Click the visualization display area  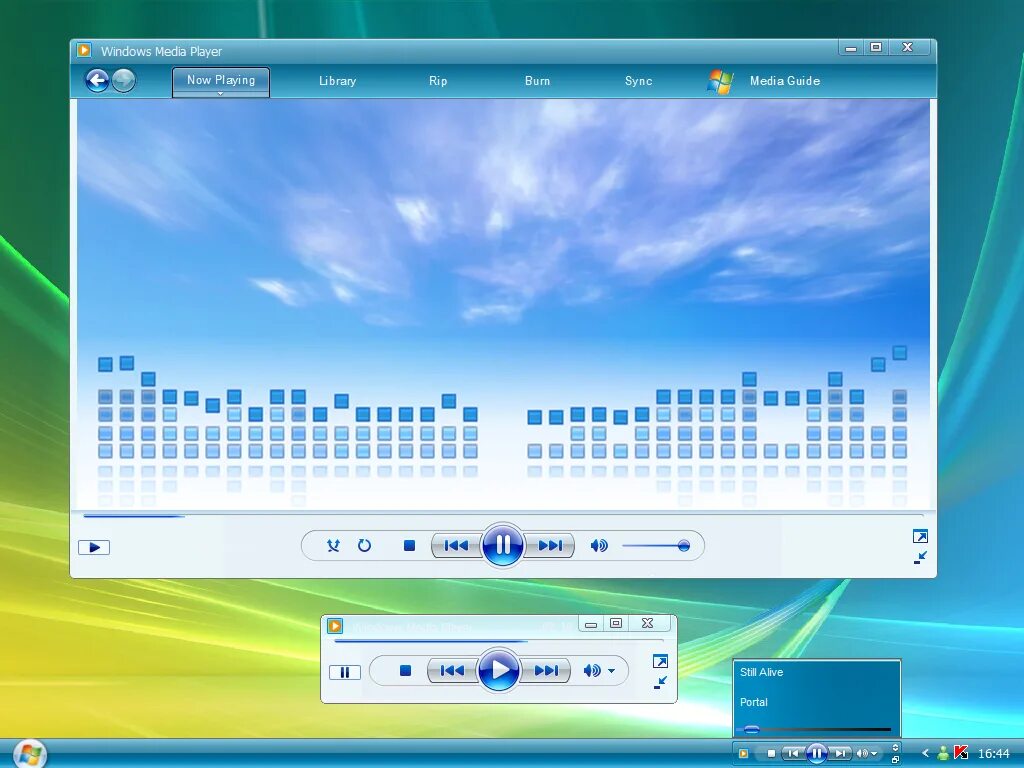(x=503, y=304)
